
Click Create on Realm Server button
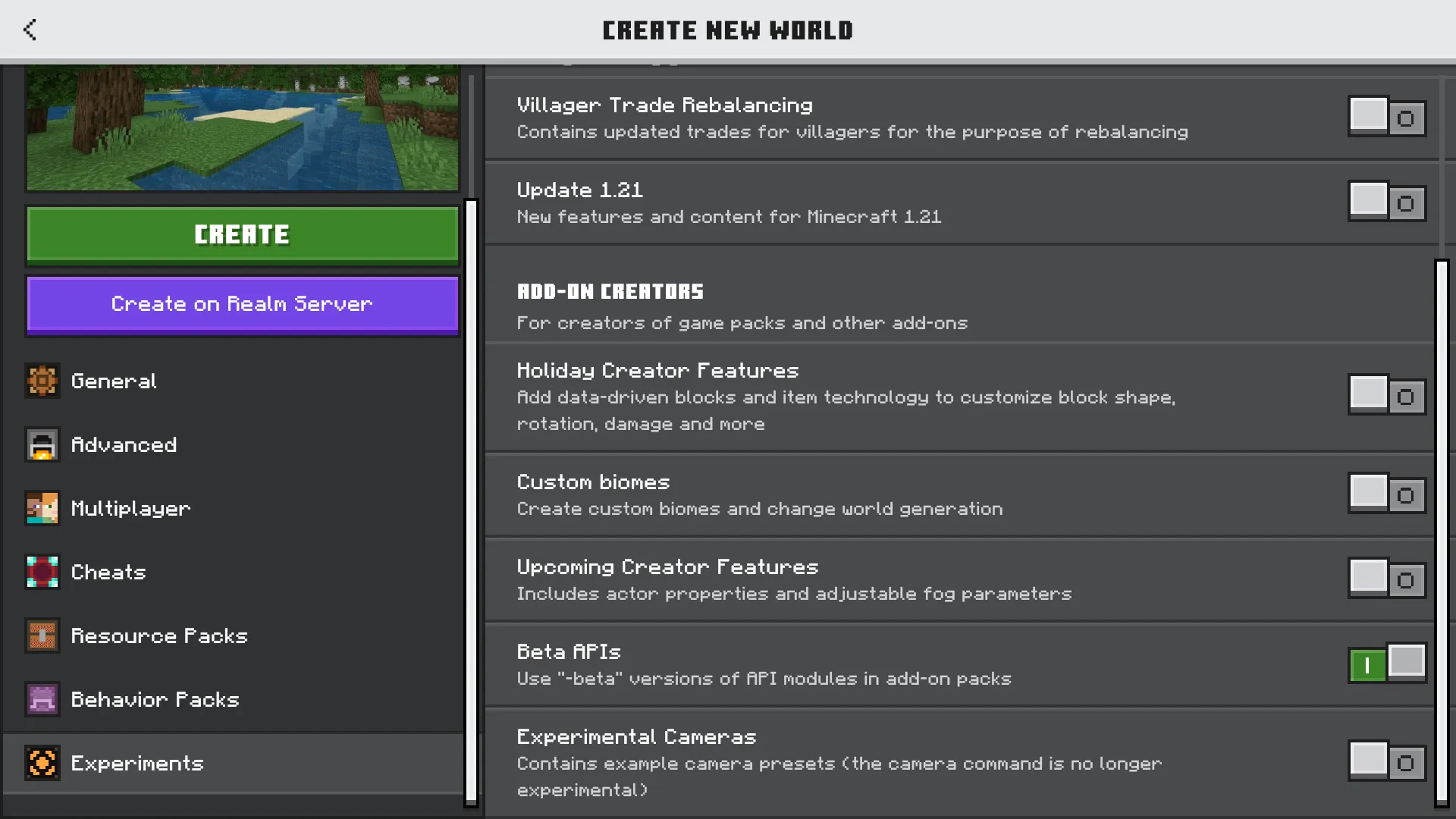(x=243, y=304)
